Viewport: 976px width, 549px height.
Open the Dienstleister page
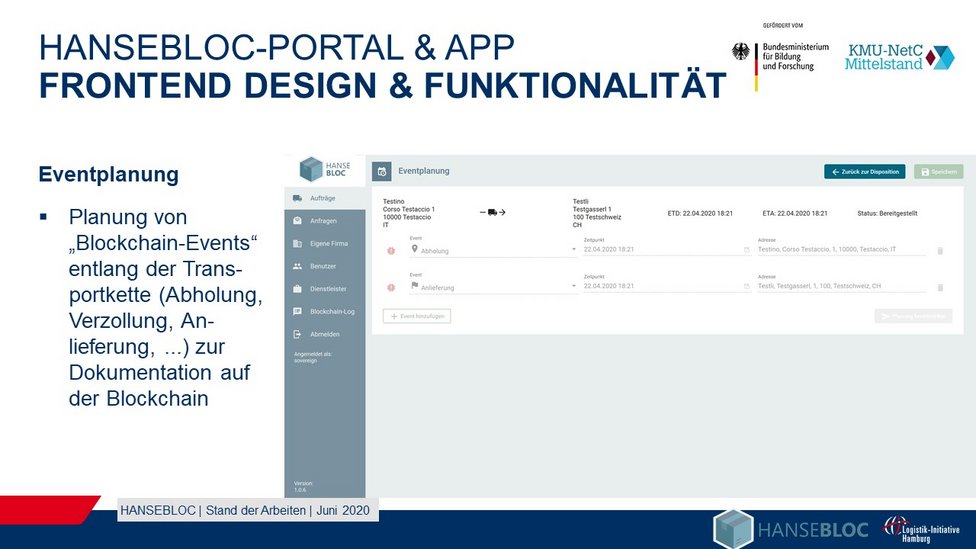tap(325, 289)
